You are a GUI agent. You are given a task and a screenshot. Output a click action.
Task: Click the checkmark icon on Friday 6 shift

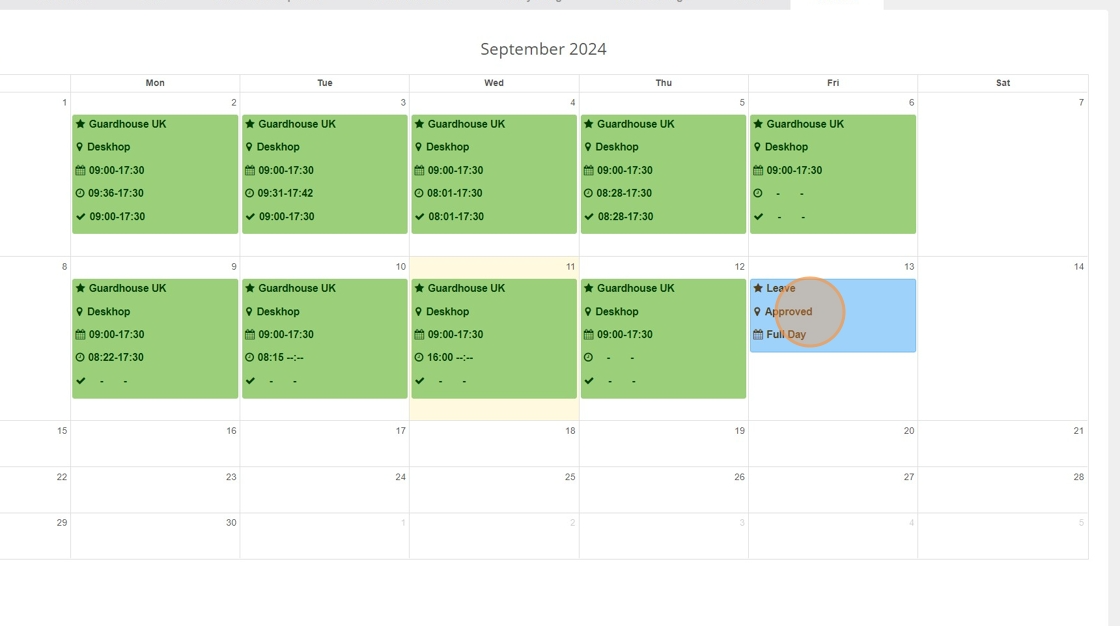758,217
